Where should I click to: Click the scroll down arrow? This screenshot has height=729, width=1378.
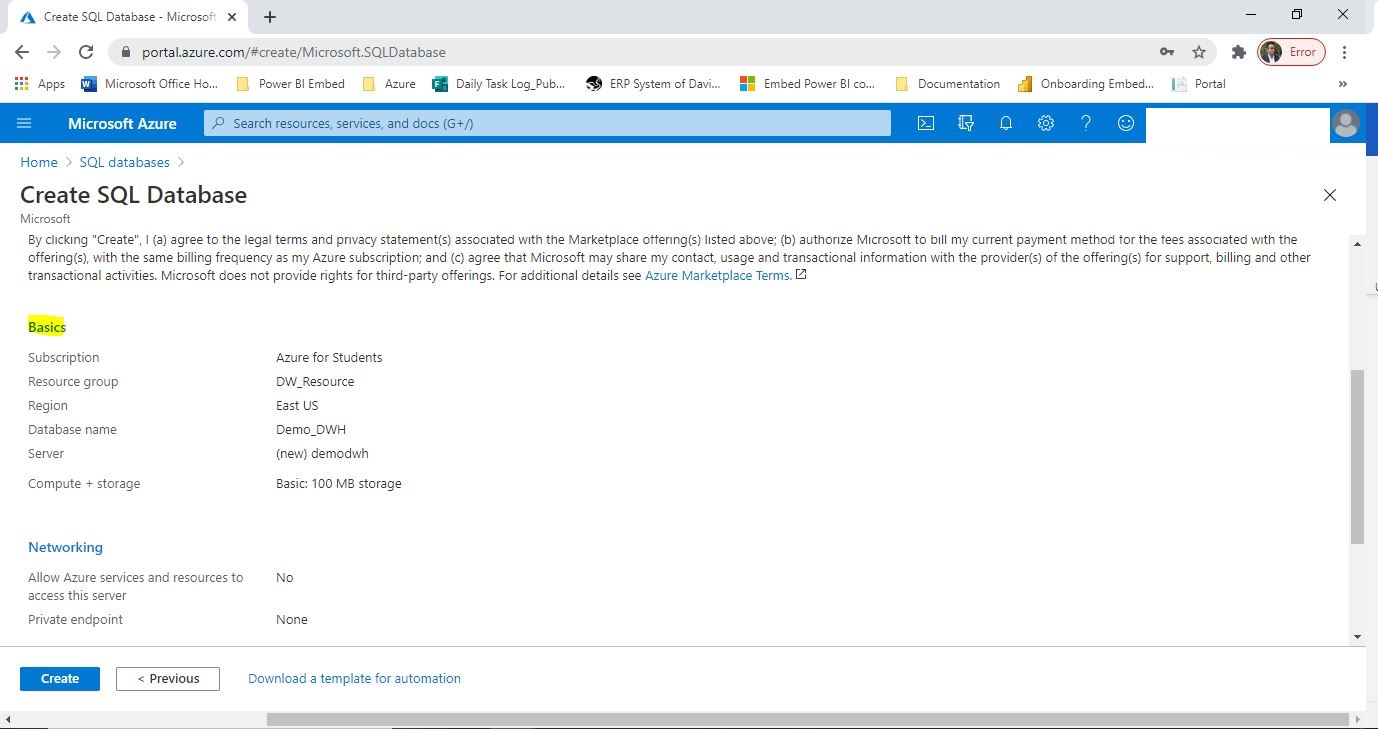pyautogui.click(x=1357, y=637)
